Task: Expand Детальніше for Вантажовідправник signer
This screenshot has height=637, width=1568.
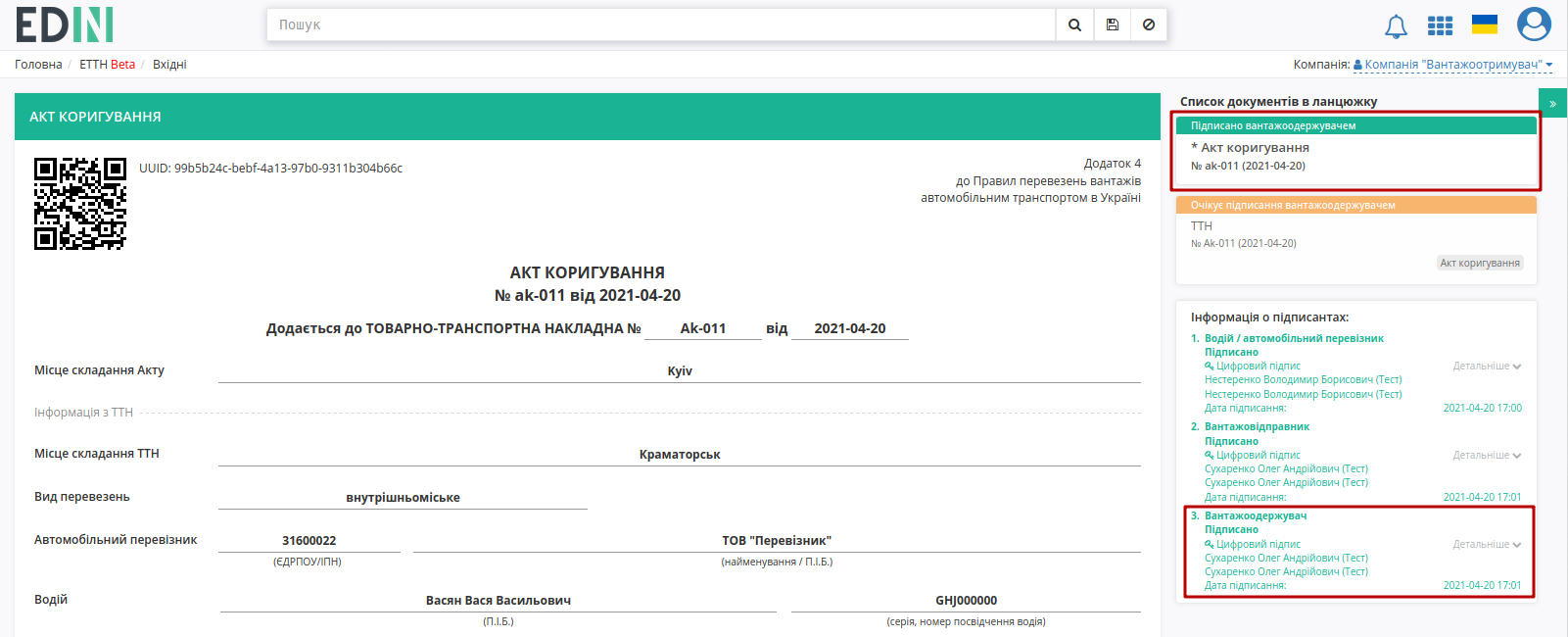Action: (x=1487, y=455)
